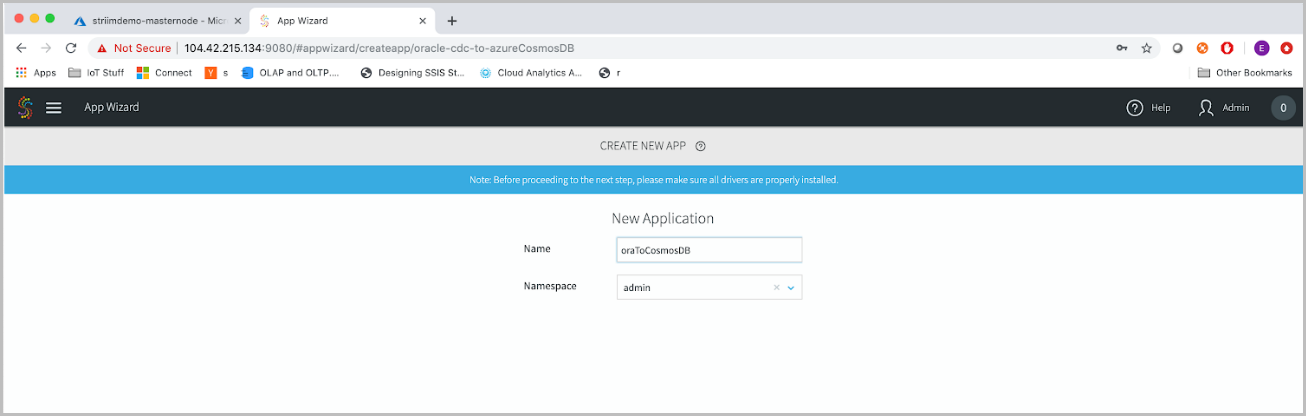Expand the Namespace dropdown arrow
The width and height of the screenshot is (1306, 416).
point(790,288)
